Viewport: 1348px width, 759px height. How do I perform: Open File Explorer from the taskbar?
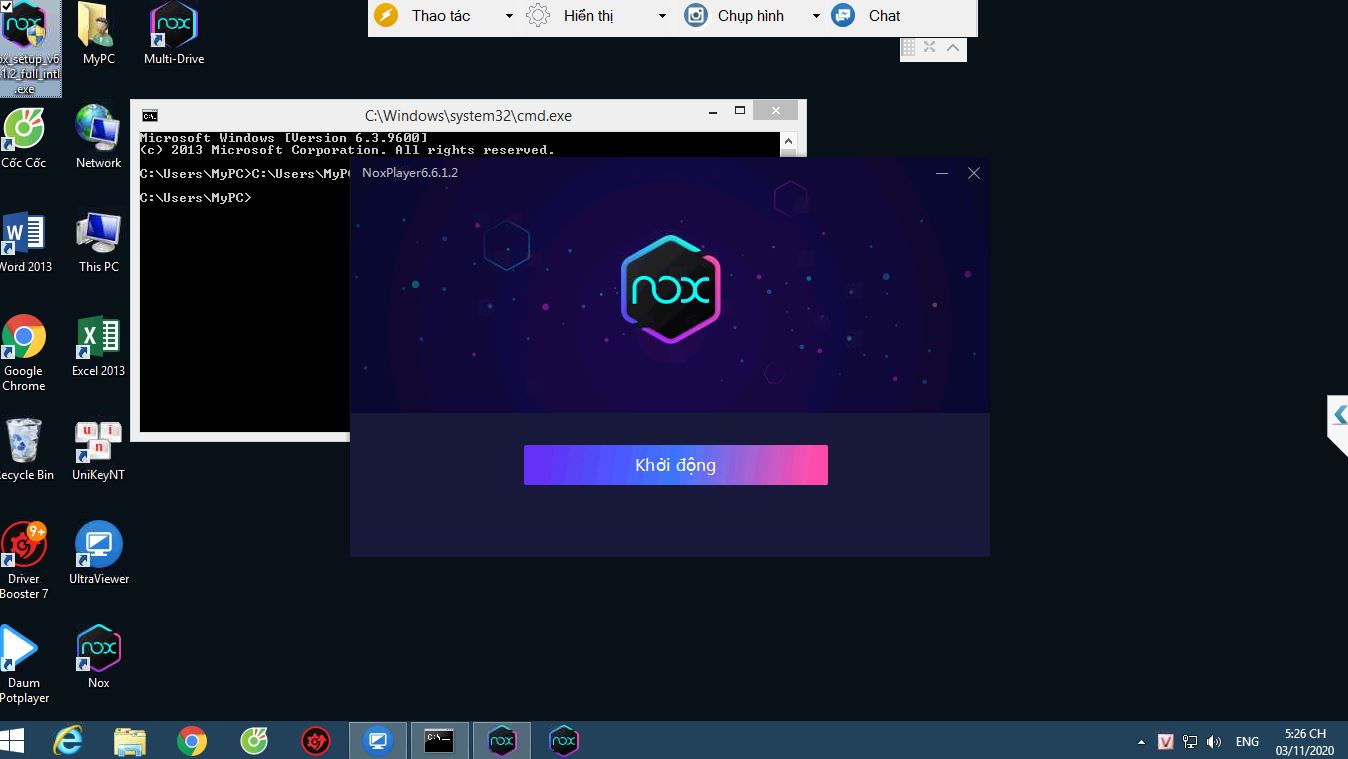130,741
